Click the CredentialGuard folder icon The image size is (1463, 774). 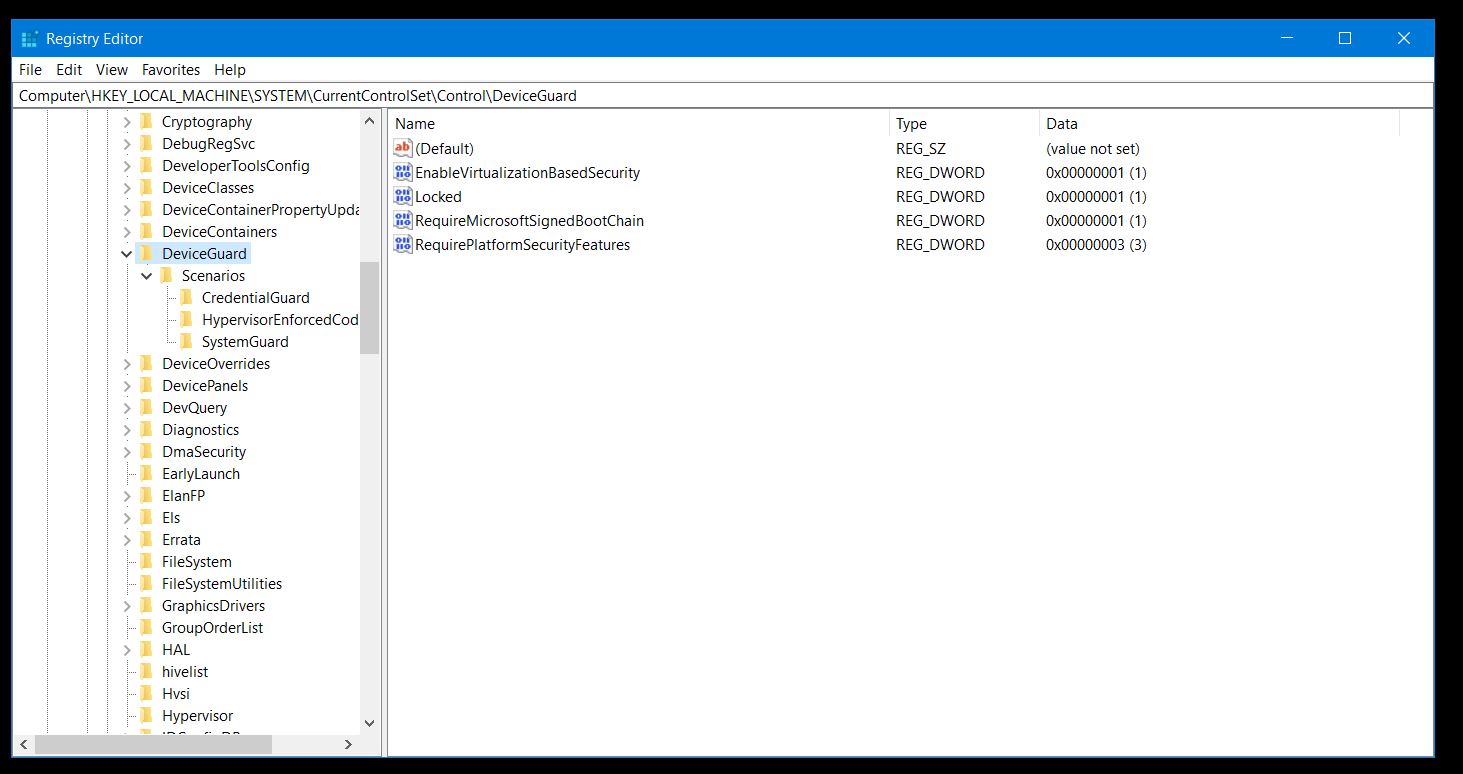(x=186, y=297)
